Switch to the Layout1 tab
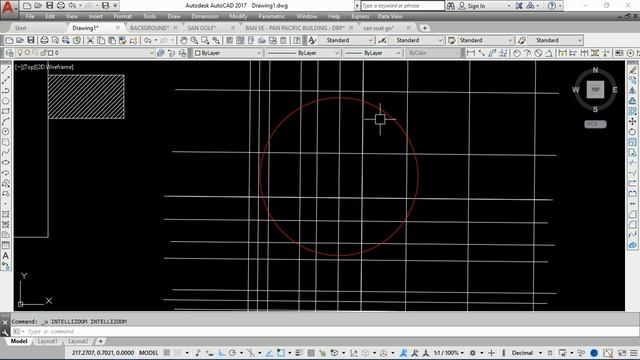This screenshot has height=360, width=640. pyautogui.click(x=47, y=341)
